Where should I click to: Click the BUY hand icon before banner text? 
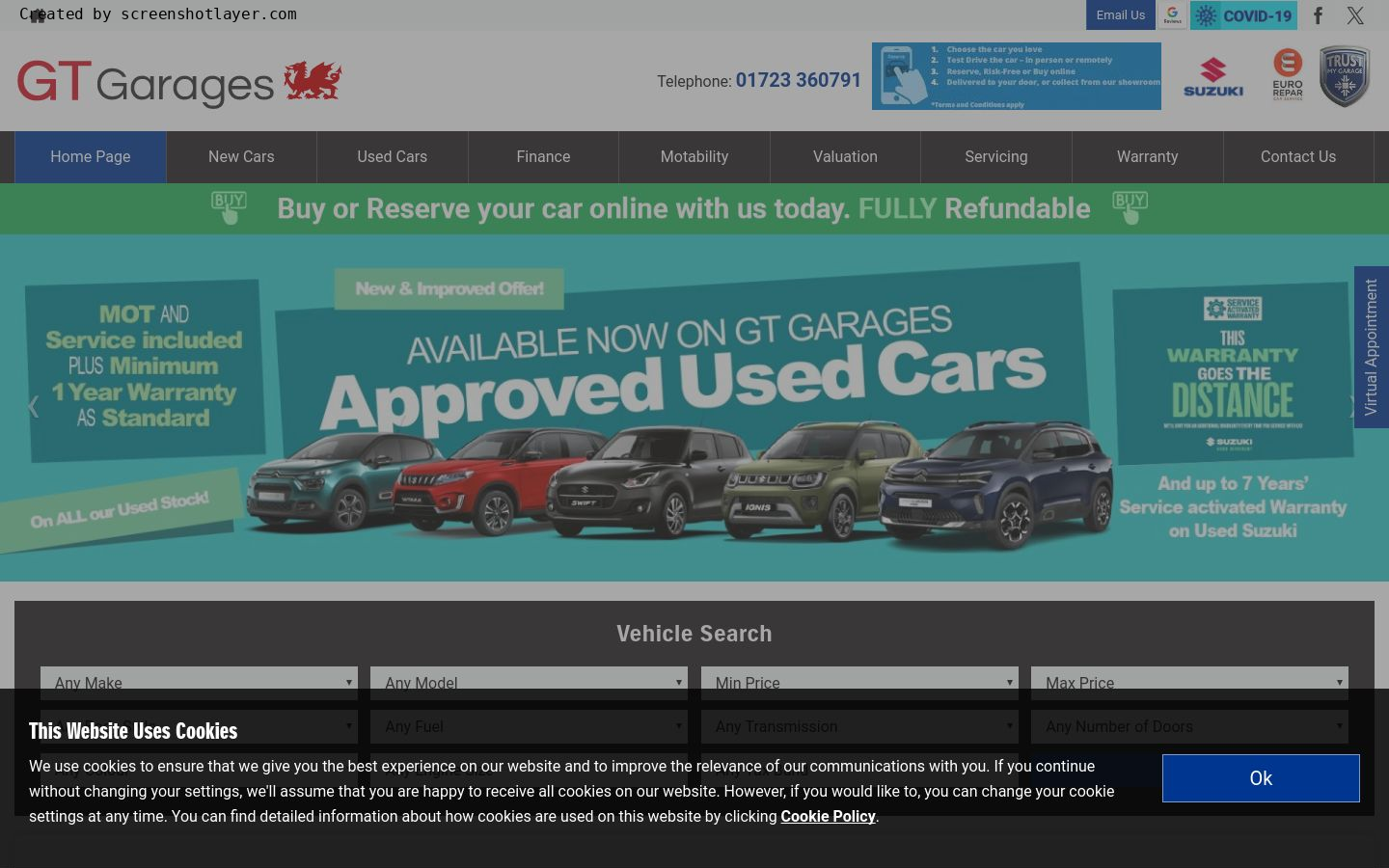229,207
